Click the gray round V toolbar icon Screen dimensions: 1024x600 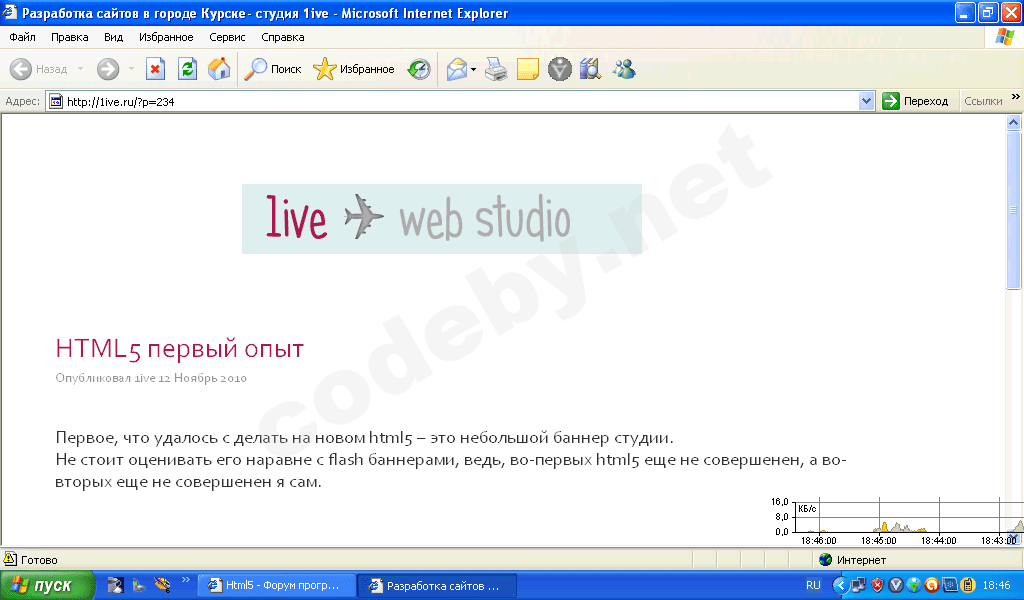click(559, 69)
